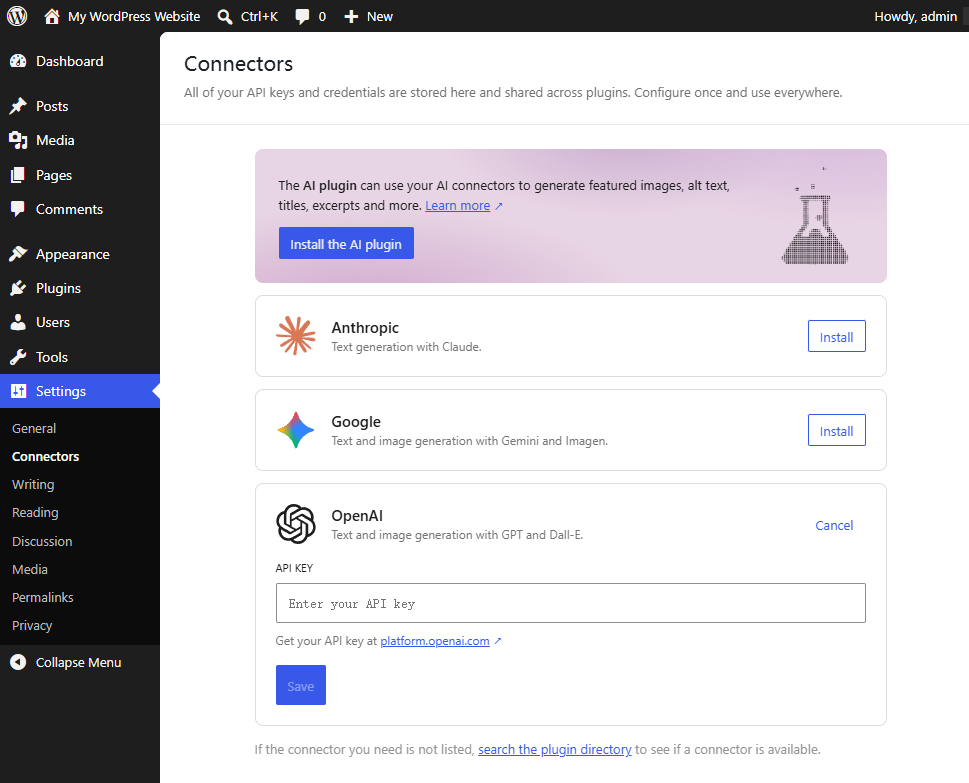Image resolution: width=969 pixels, height=783 pixels.
Task: Save the OpenAI API key
Action: click(300, 685)
